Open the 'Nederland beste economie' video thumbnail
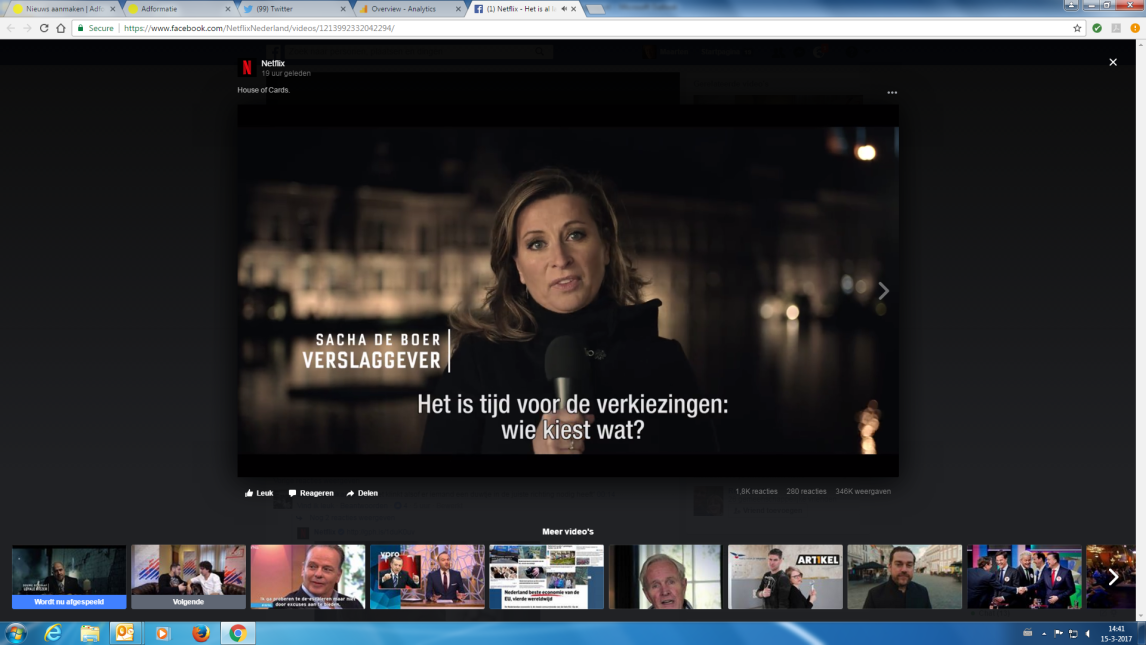The image size is (1146, 645). (546, 576)
